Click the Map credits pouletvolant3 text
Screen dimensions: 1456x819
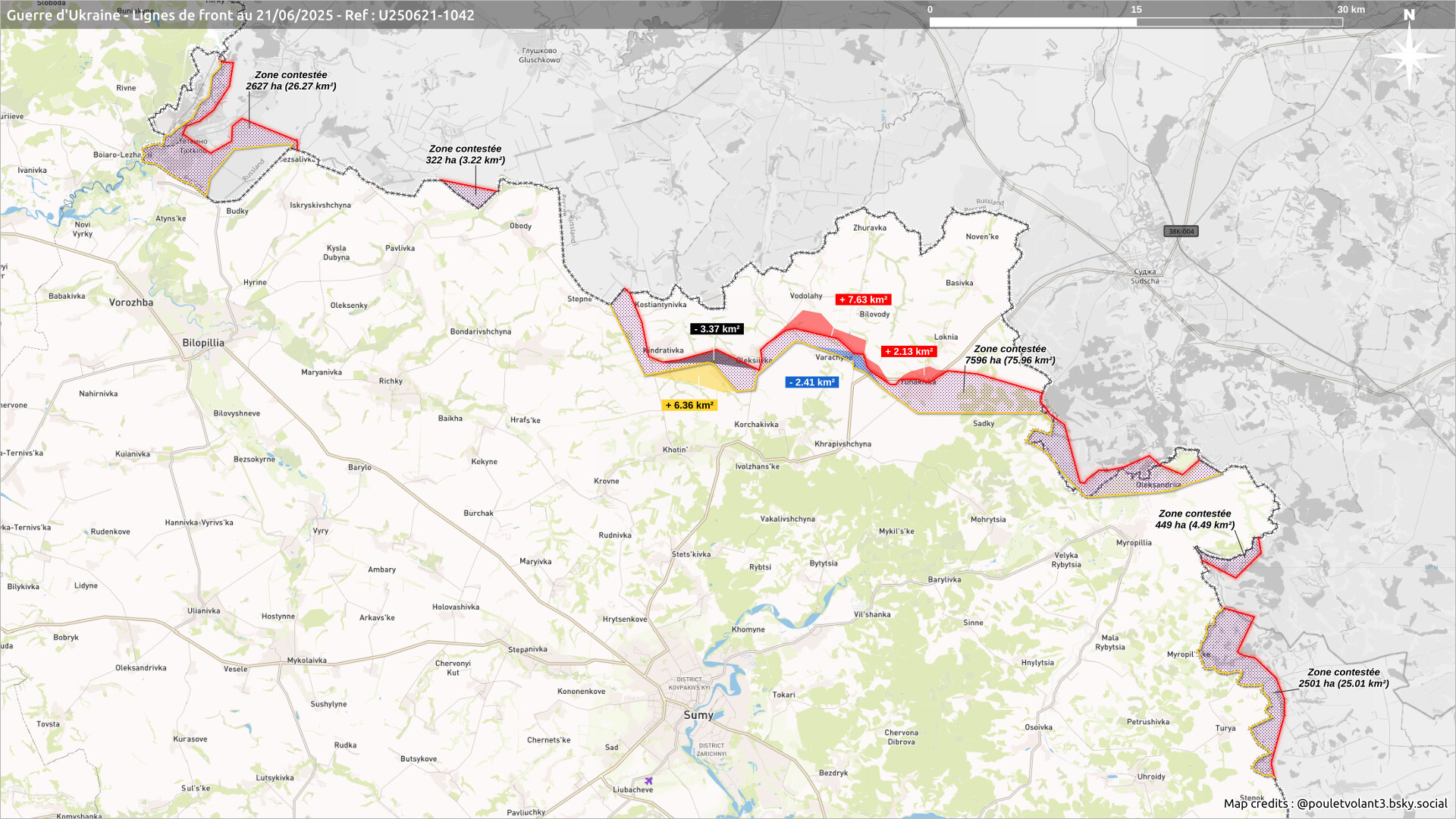[1335, 804]
